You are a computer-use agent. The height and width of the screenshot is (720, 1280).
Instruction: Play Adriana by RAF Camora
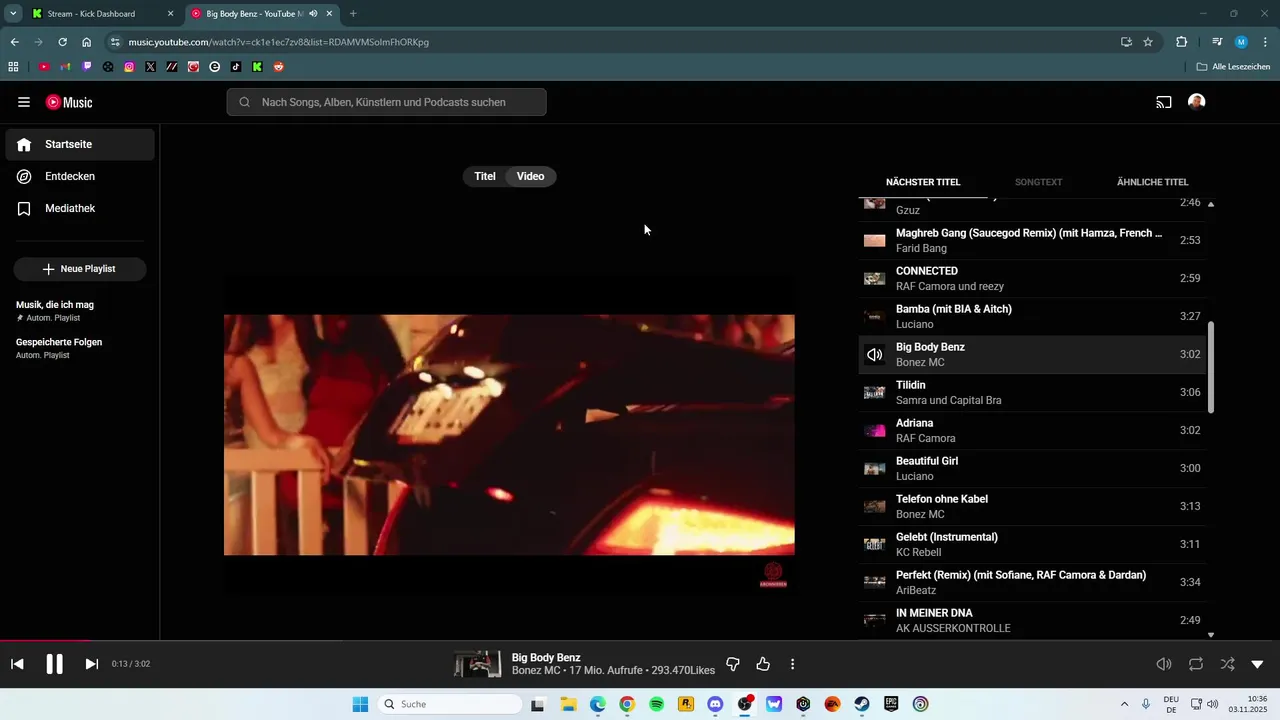point(1032,430)
